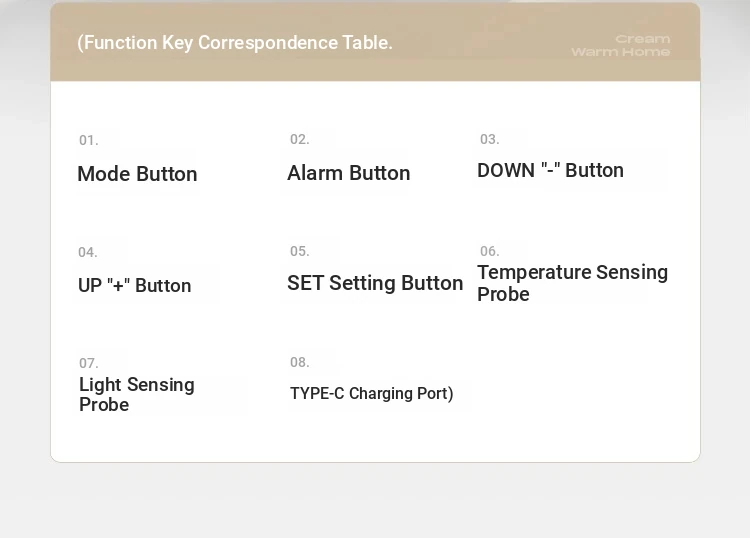Click the 08. number label
This screenshot has width=750, height=538.
tap(300, 362)
